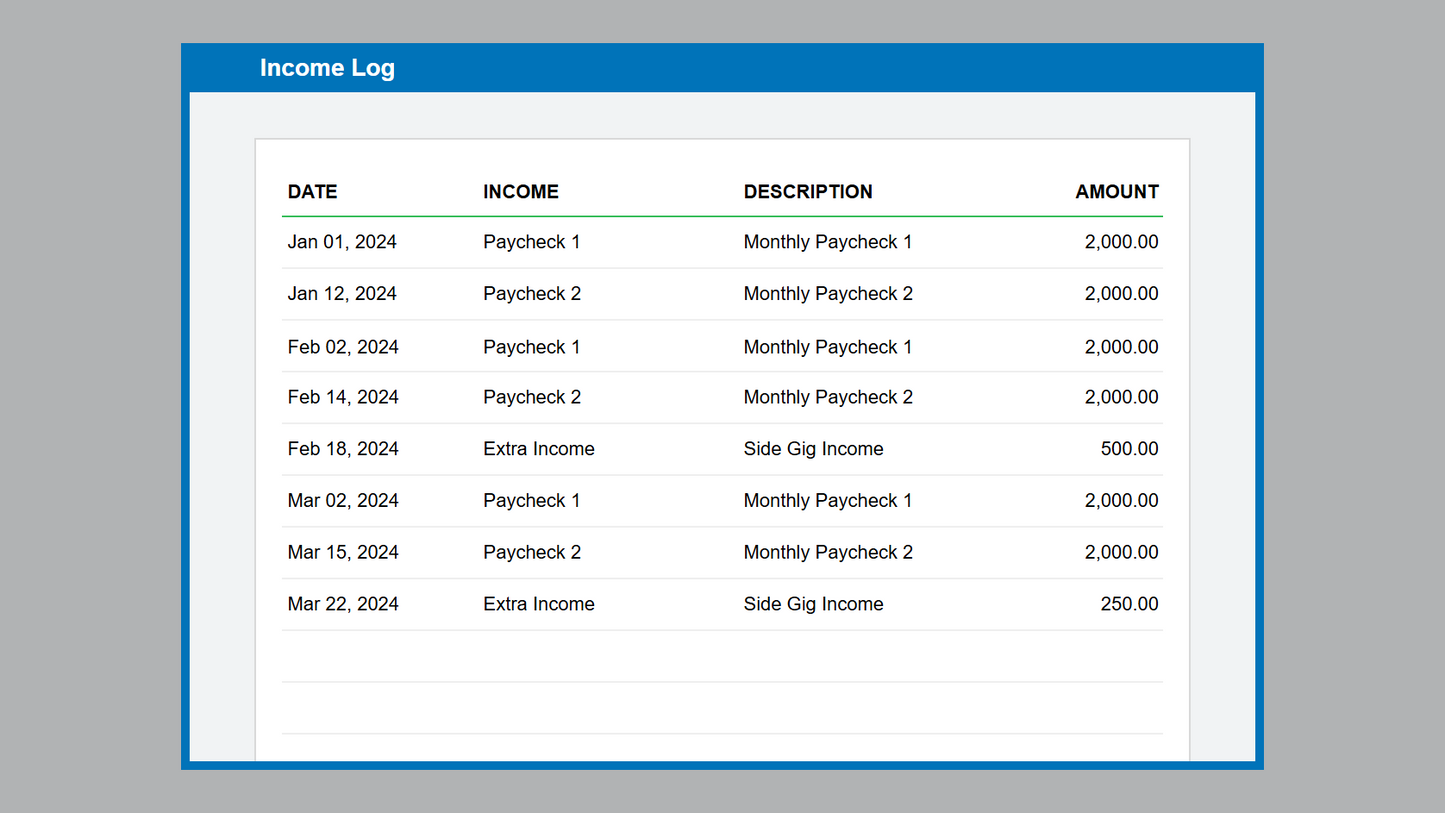1445x813 pixels.
Task: Select Paycheck 2 in the Feb 14 row
Action: coord(532,397)
